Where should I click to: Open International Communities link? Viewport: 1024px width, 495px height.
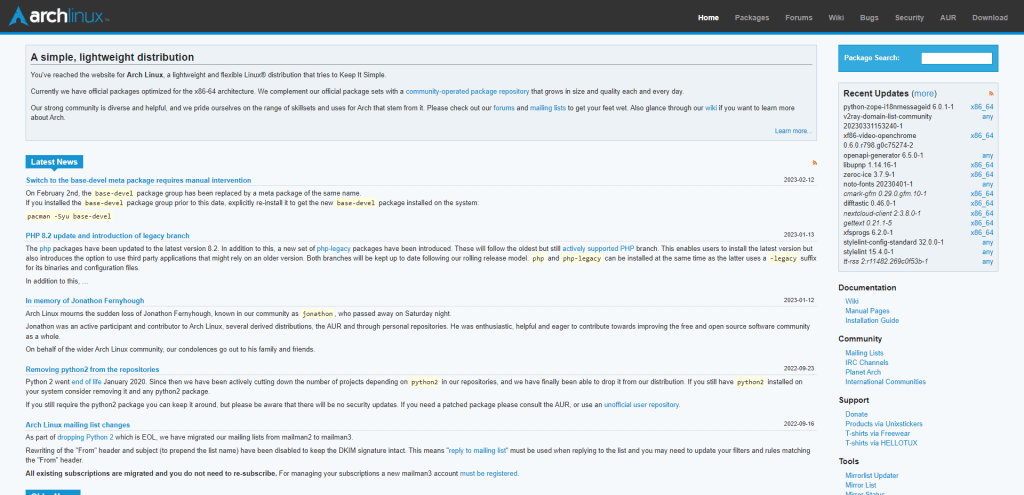tap(885, 381)
